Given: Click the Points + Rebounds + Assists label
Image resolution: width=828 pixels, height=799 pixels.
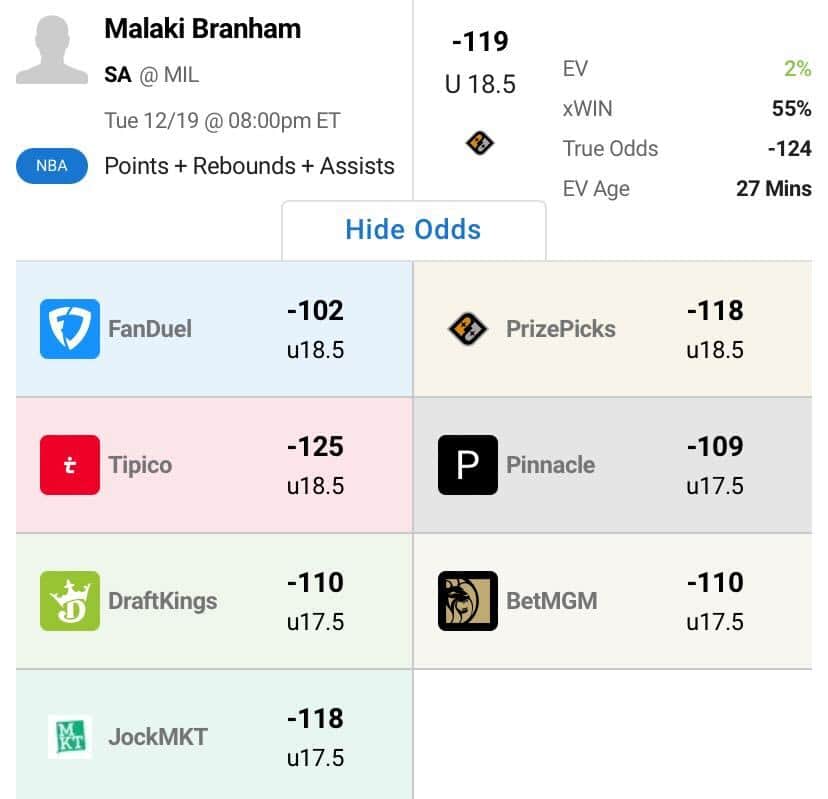Looking at the screenshot, I should coord(249,166).
